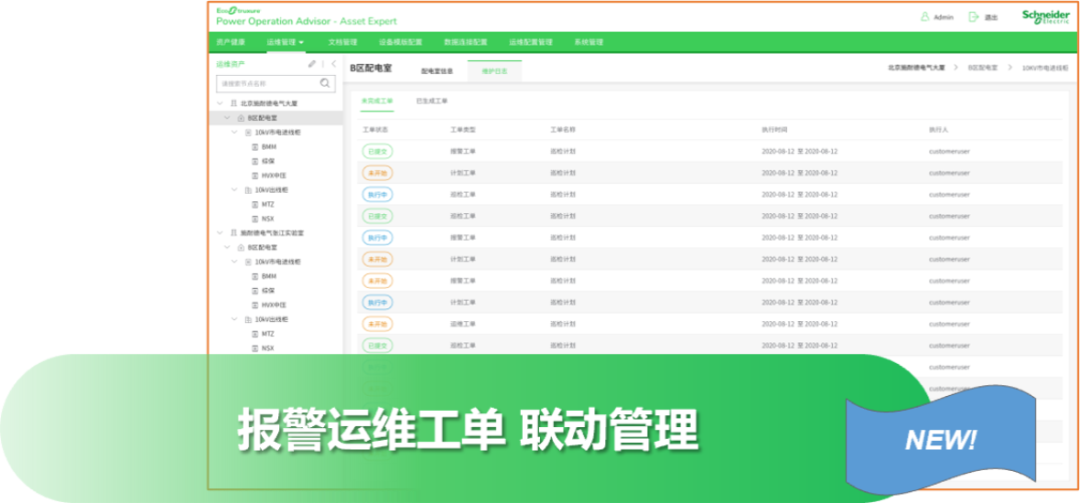Select 10kV市电进线柜 label under 北京施耐德电气大厦
Viewport: 1080px width, 503px height.
click(x=278, y=132)
